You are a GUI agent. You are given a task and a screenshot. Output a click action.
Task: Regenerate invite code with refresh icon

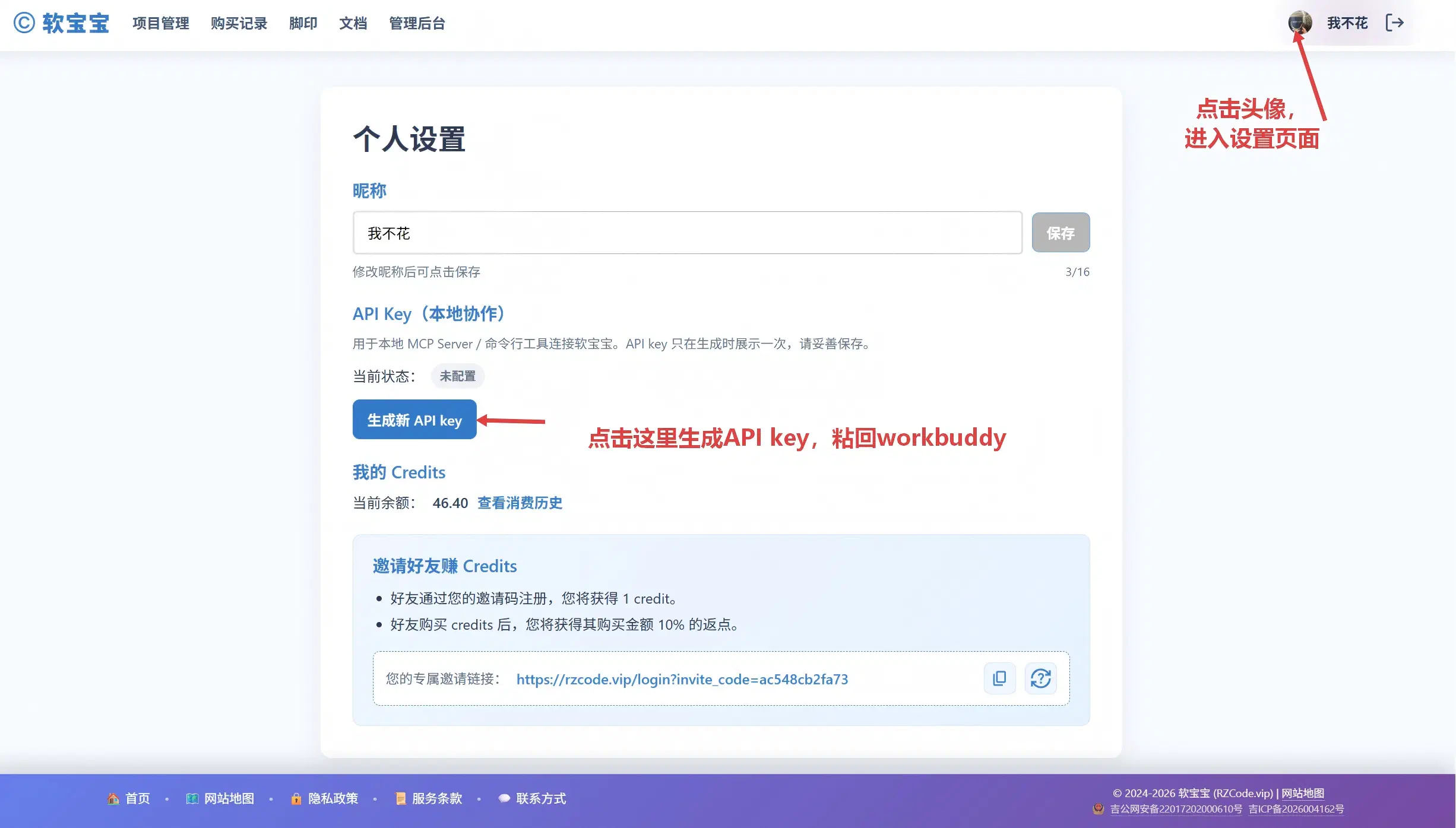coord(1041,678)
